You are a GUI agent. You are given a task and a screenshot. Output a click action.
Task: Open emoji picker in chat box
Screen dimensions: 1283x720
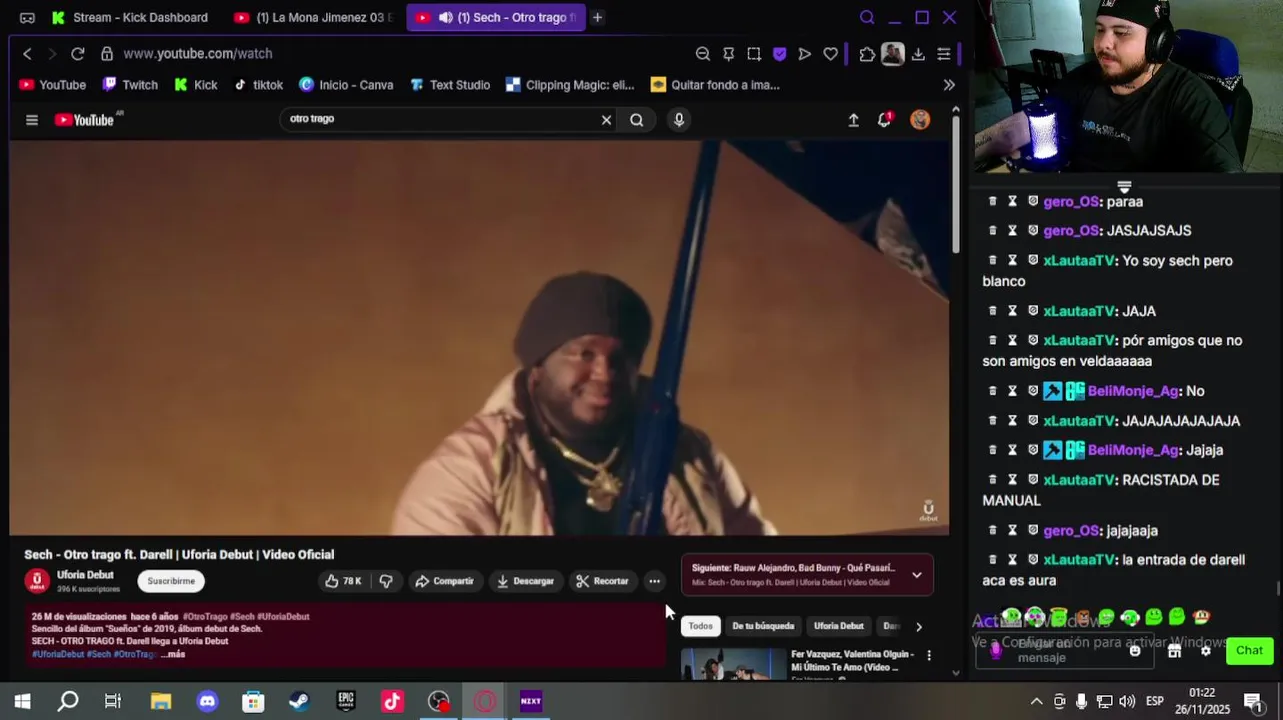point(1135,651)
